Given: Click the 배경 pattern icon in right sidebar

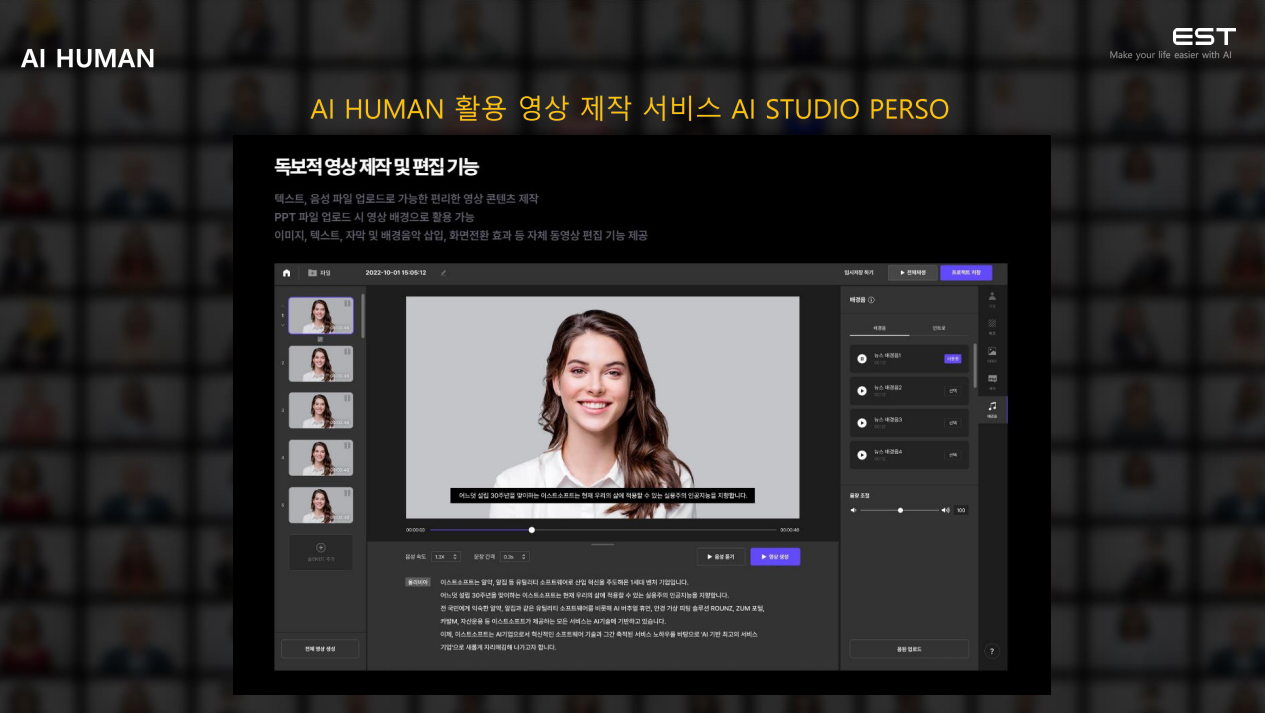Looking at the screenshot, I should [992, 324].
